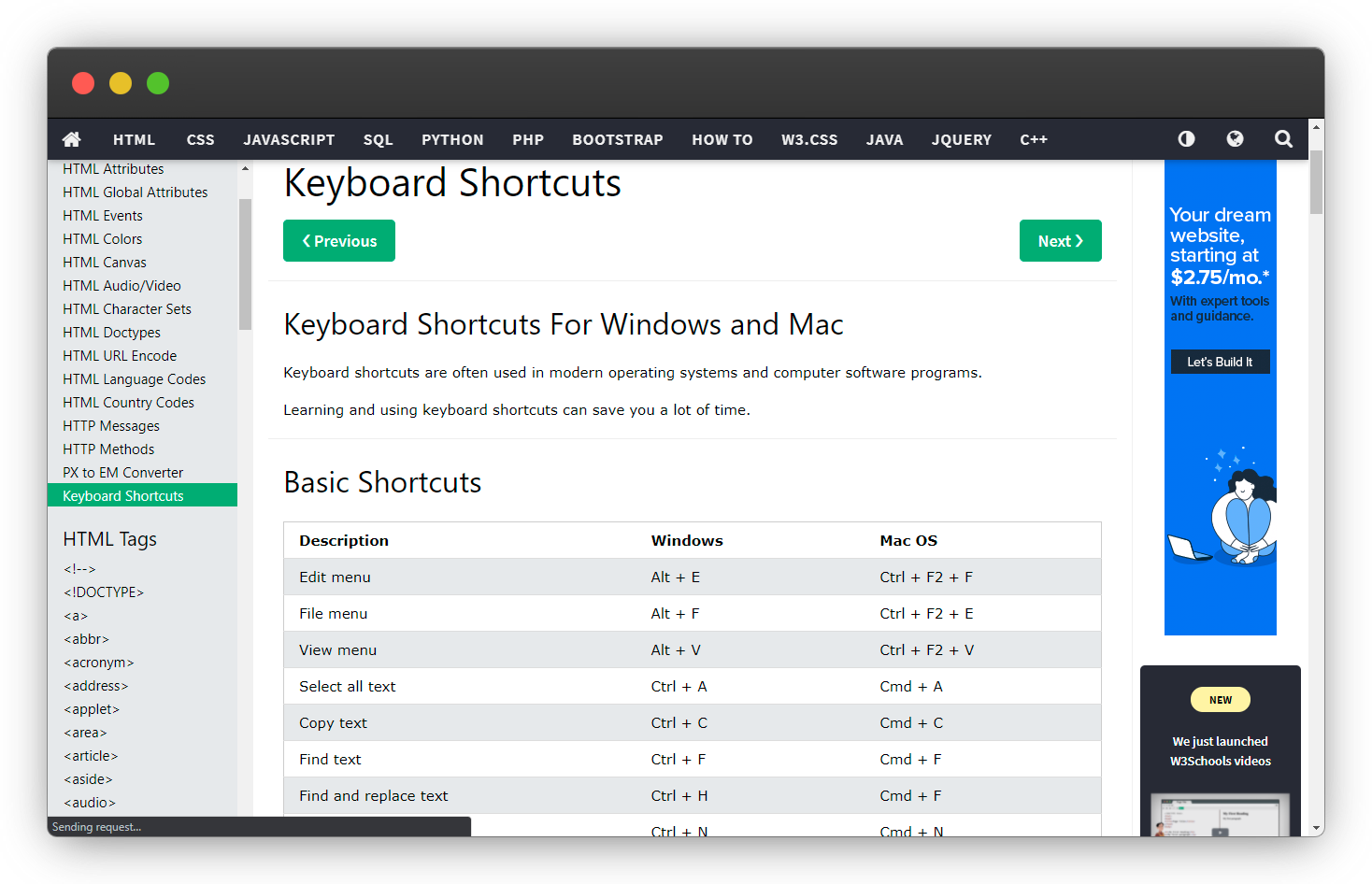Go to the W3Schools home icon
The image size is (1372, 884).
72,139
